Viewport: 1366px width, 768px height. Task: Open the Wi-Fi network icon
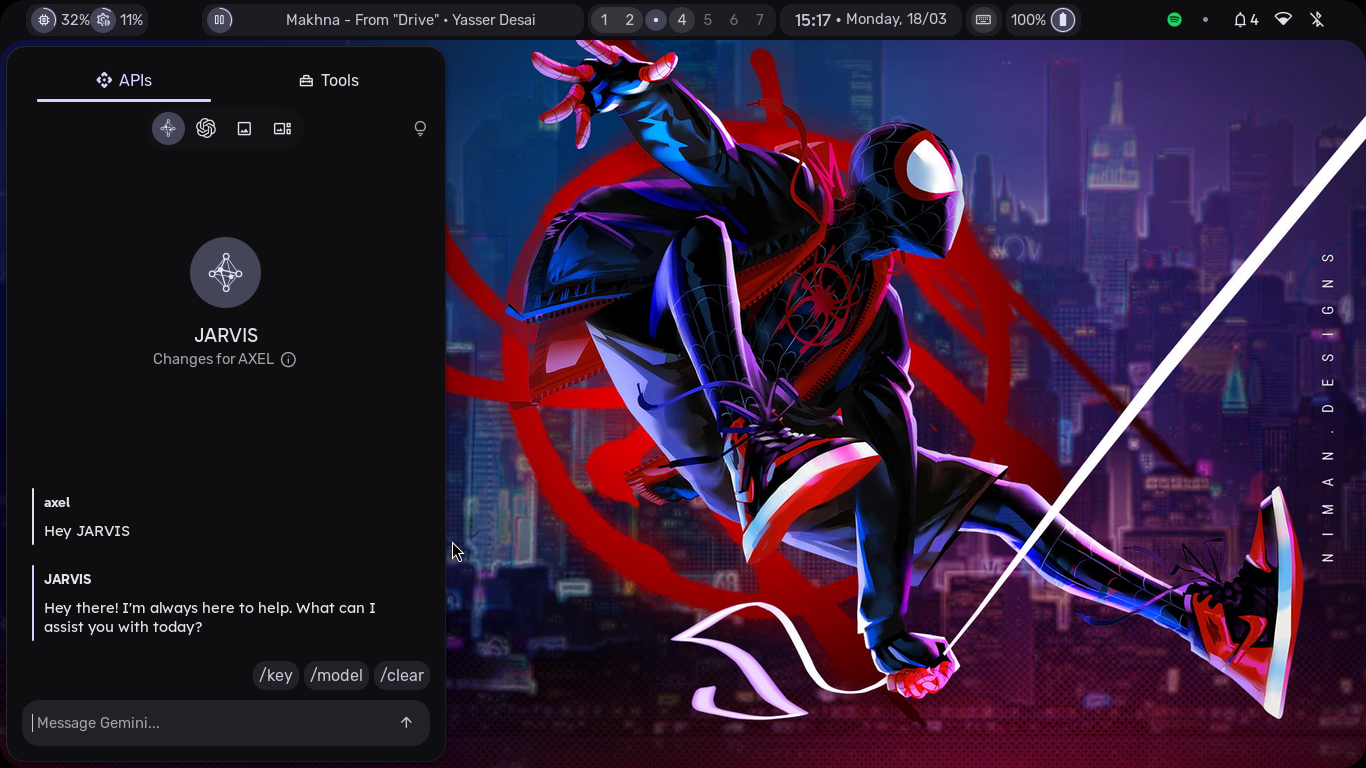tap(1283, 20)
